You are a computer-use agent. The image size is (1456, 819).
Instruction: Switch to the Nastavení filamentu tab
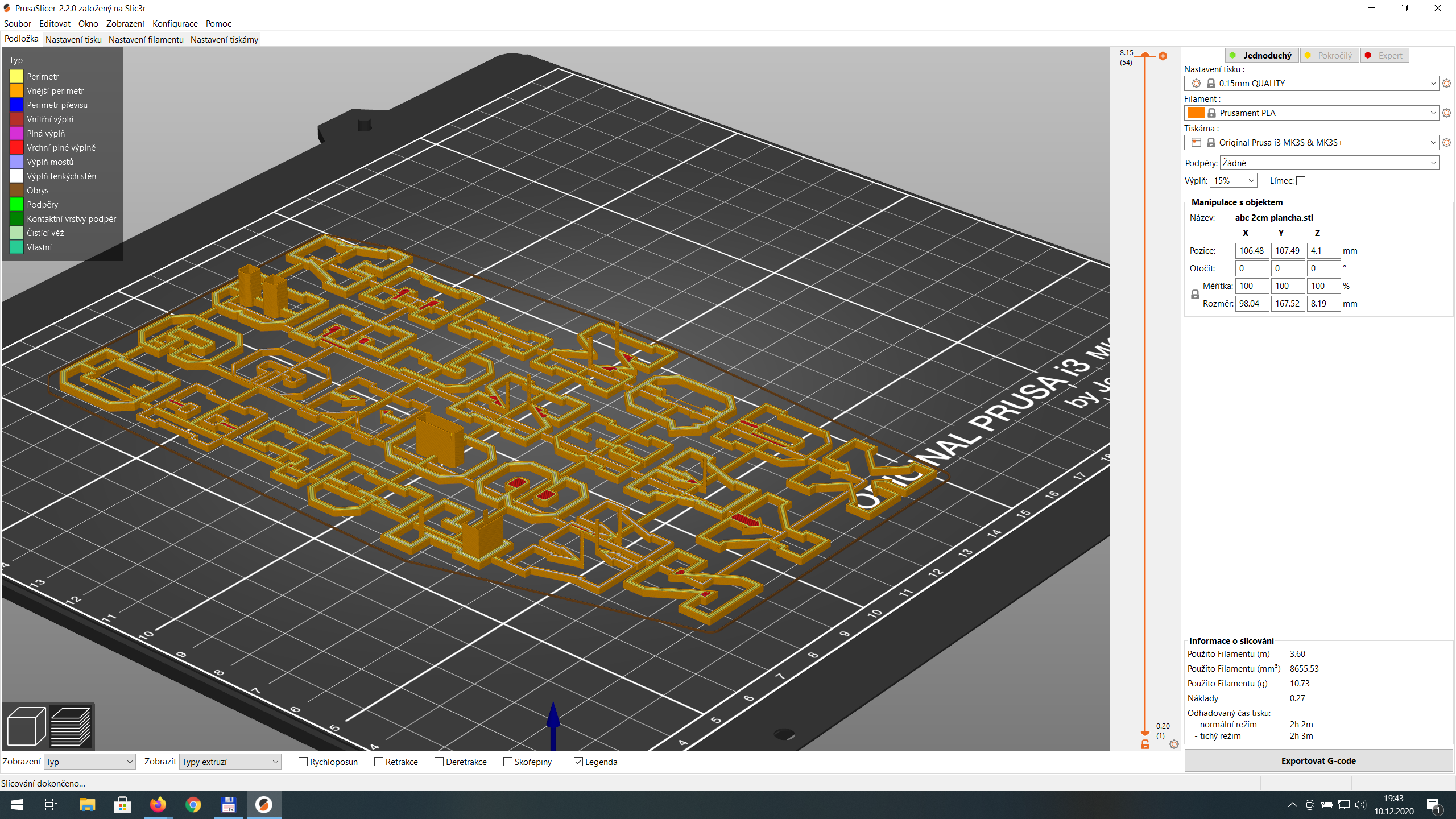146,39
